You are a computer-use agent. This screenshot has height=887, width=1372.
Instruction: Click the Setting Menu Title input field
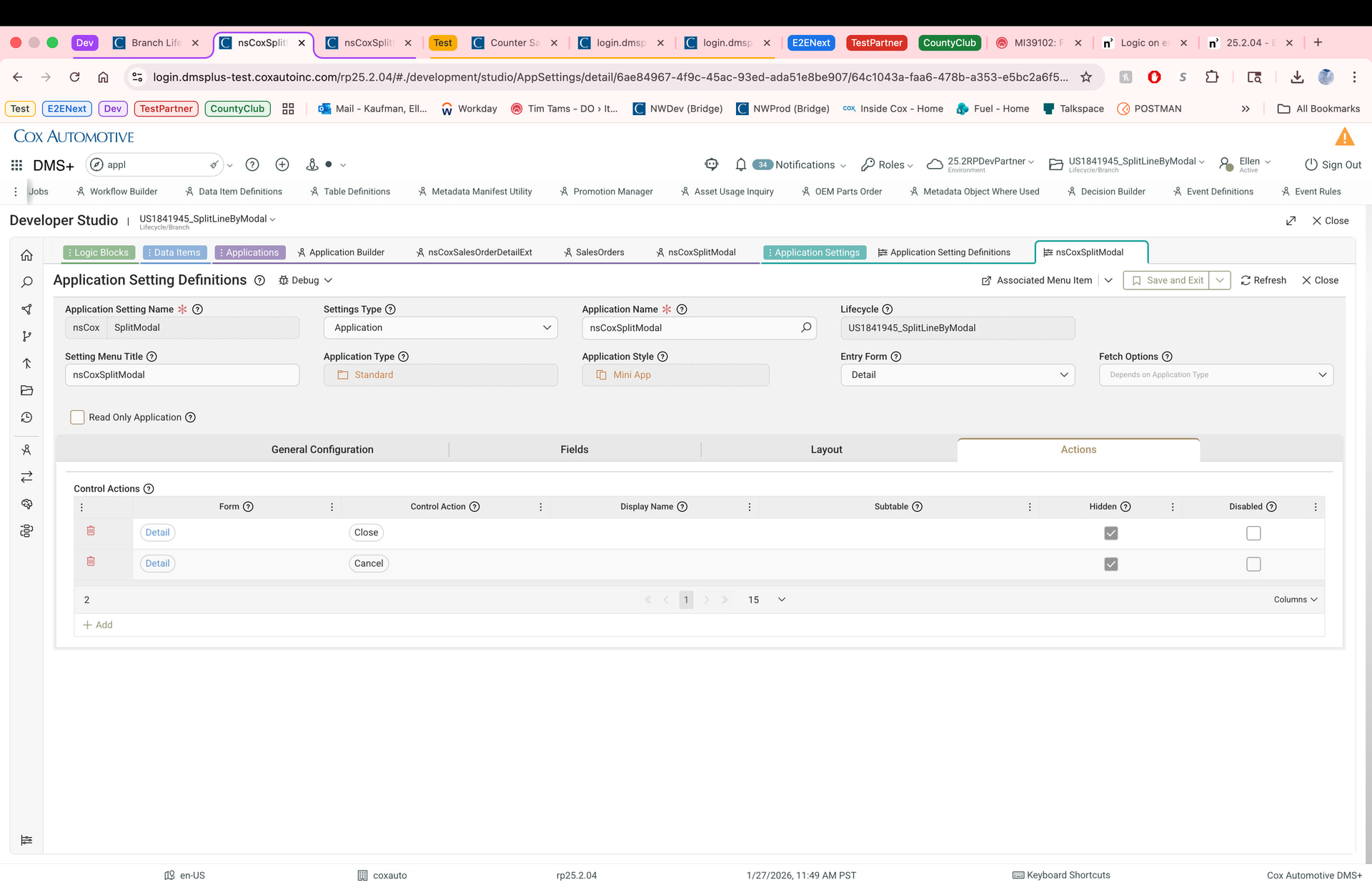pyautogui.click(x=182, y=375)
